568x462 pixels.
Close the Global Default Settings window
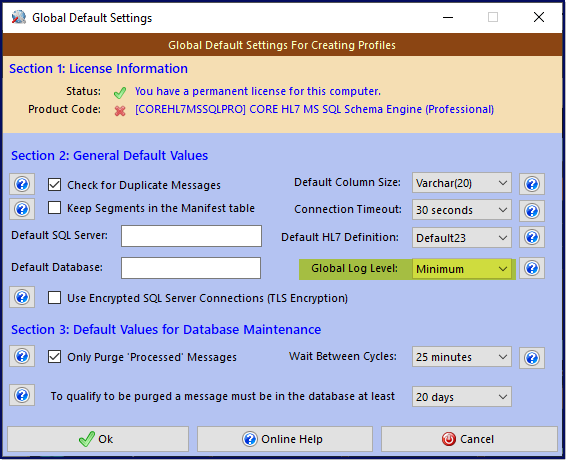click(539, 17)
